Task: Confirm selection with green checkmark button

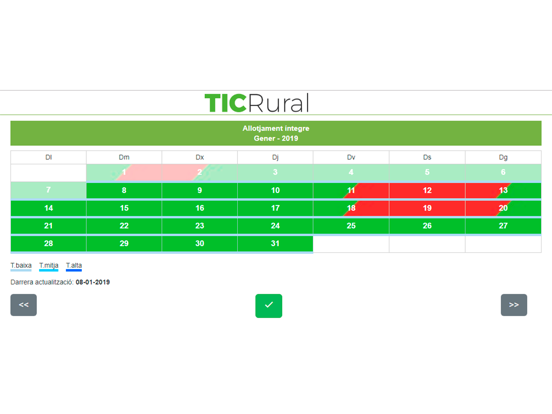Action: click(269, 306)
